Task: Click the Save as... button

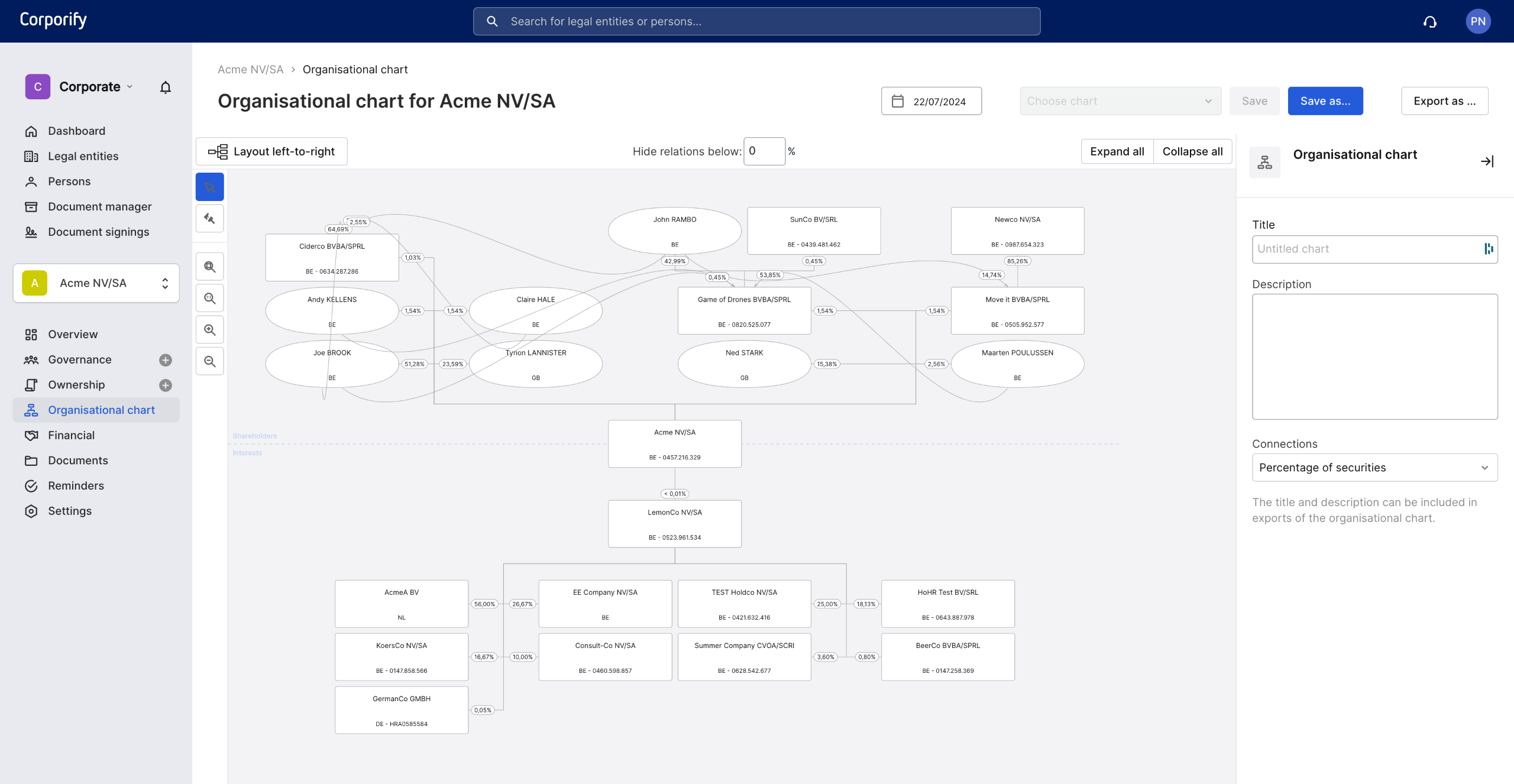Action: point(1325,101)
